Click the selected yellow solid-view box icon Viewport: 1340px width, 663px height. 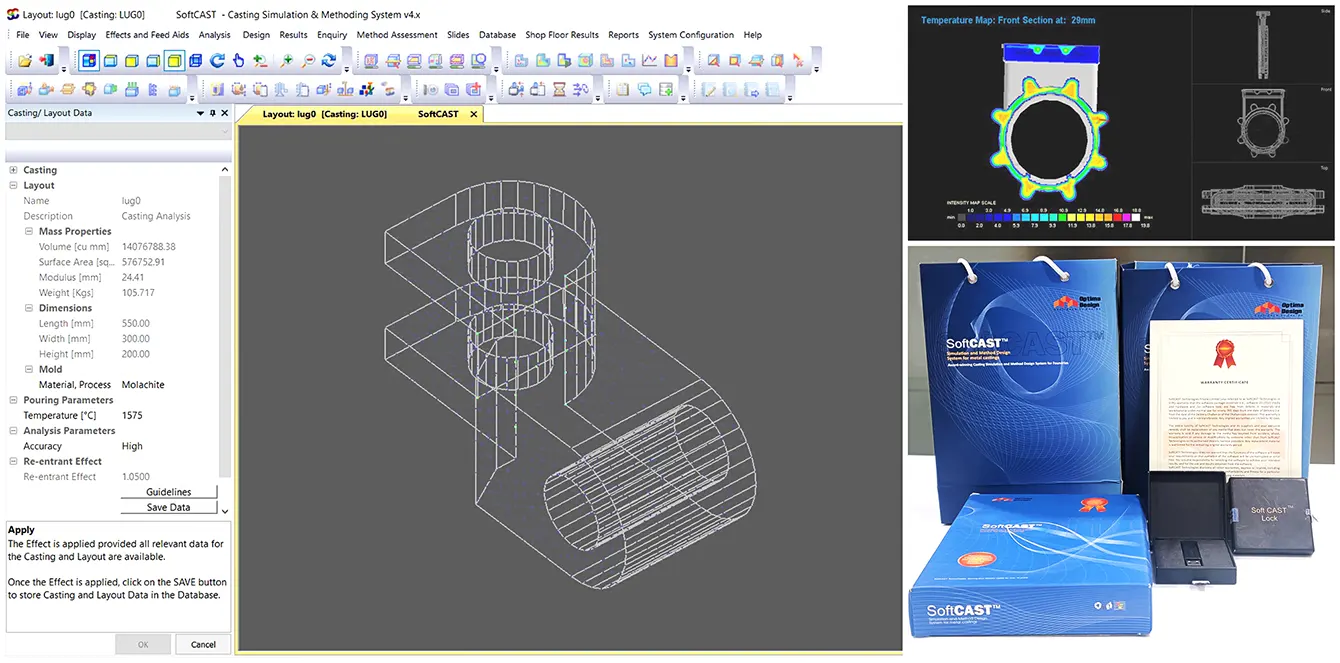174,61
